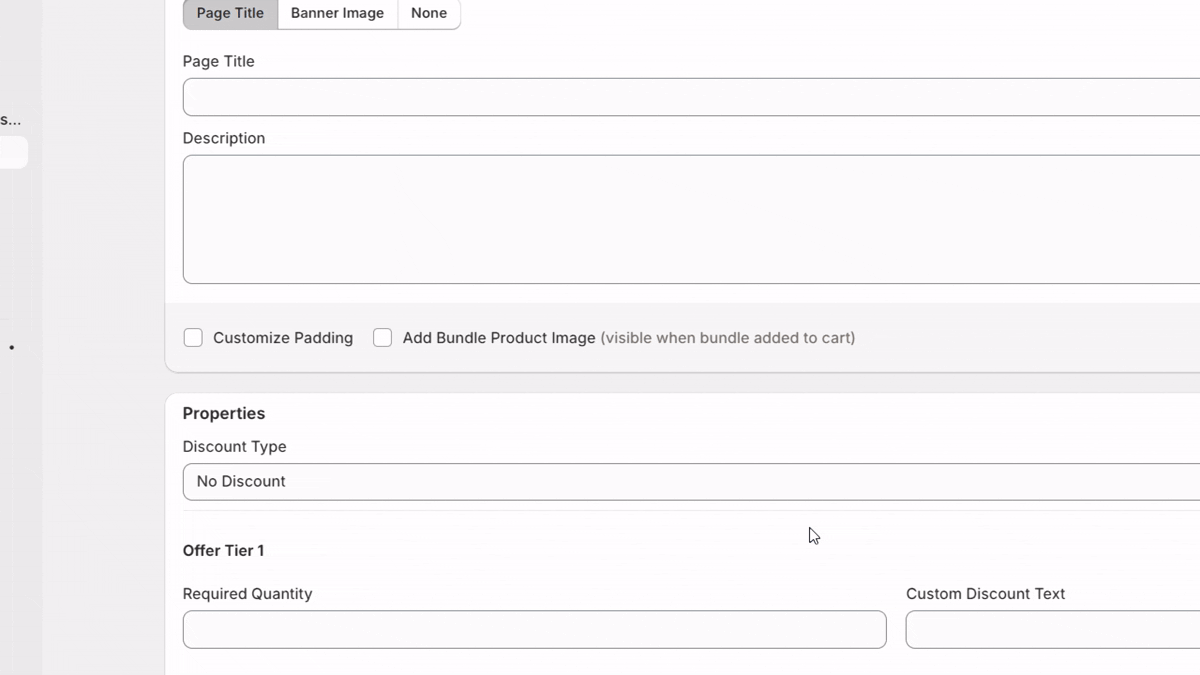This screenshot has height=675, width=1200.
Task: Click the "Customize Padding" label text
Action: pos(283,338)
